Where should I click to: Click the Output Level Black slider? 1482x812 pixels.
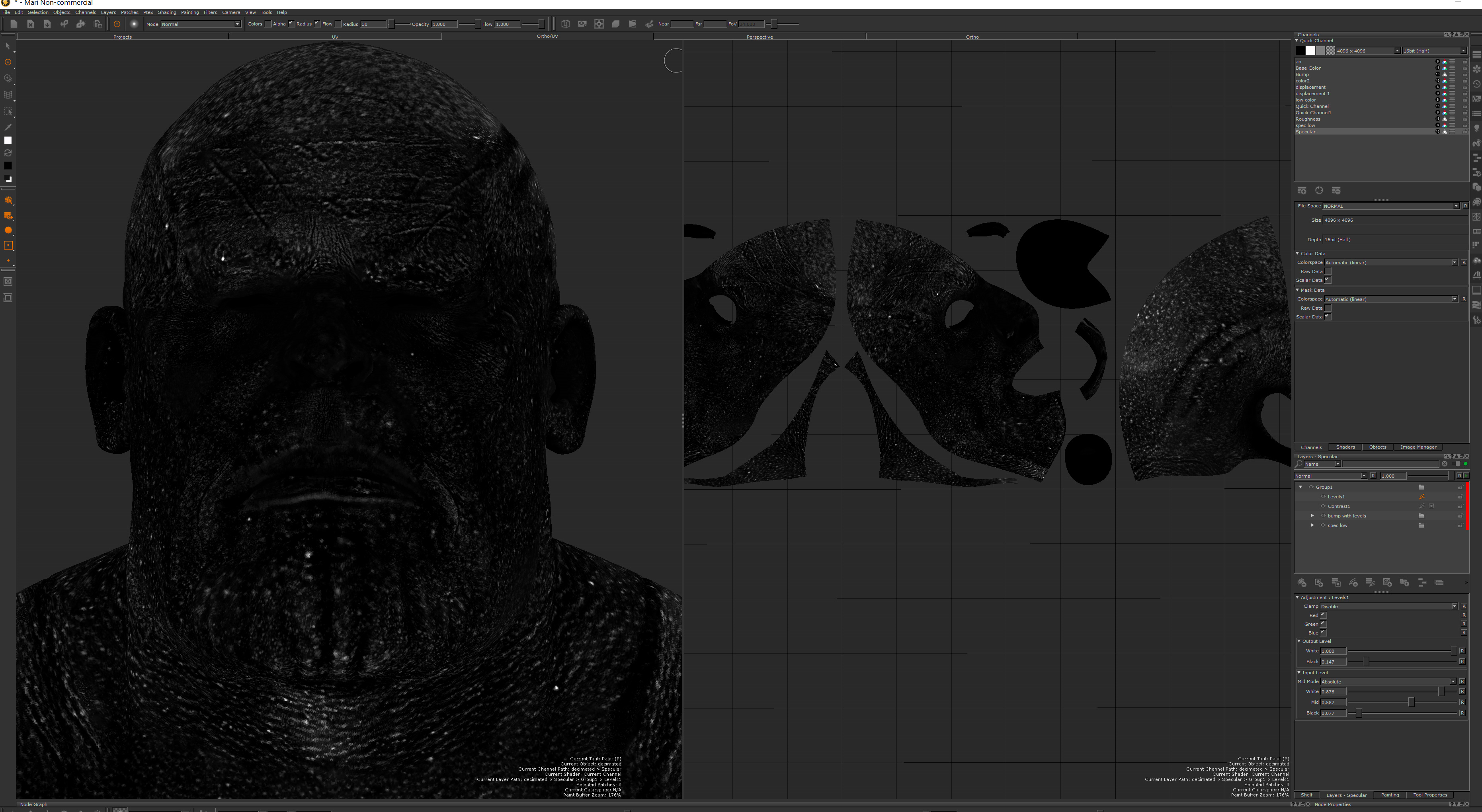click(x=1366, y=661)
